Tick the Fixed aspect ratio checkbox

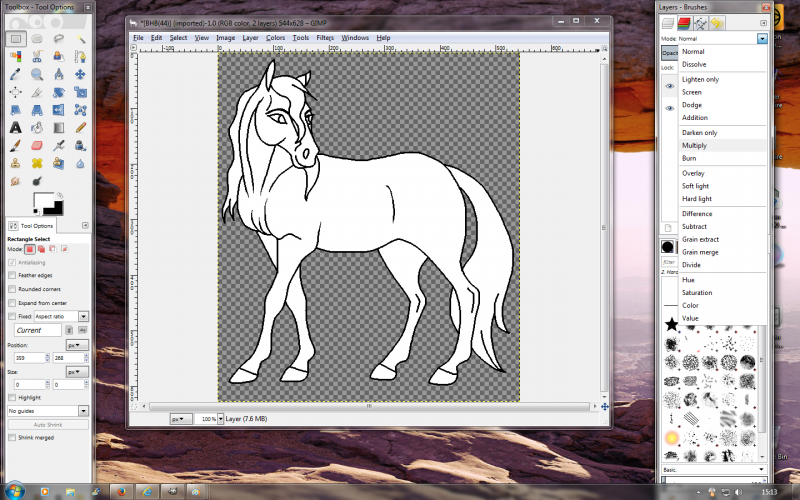[x=12, y=316]
